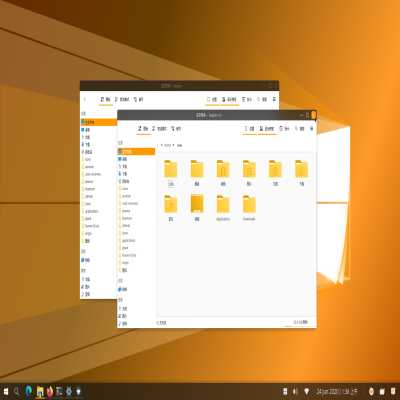Screen dimensions: 400x400
Task: Select the folder with music note emblem
Action: pos(171,209)
